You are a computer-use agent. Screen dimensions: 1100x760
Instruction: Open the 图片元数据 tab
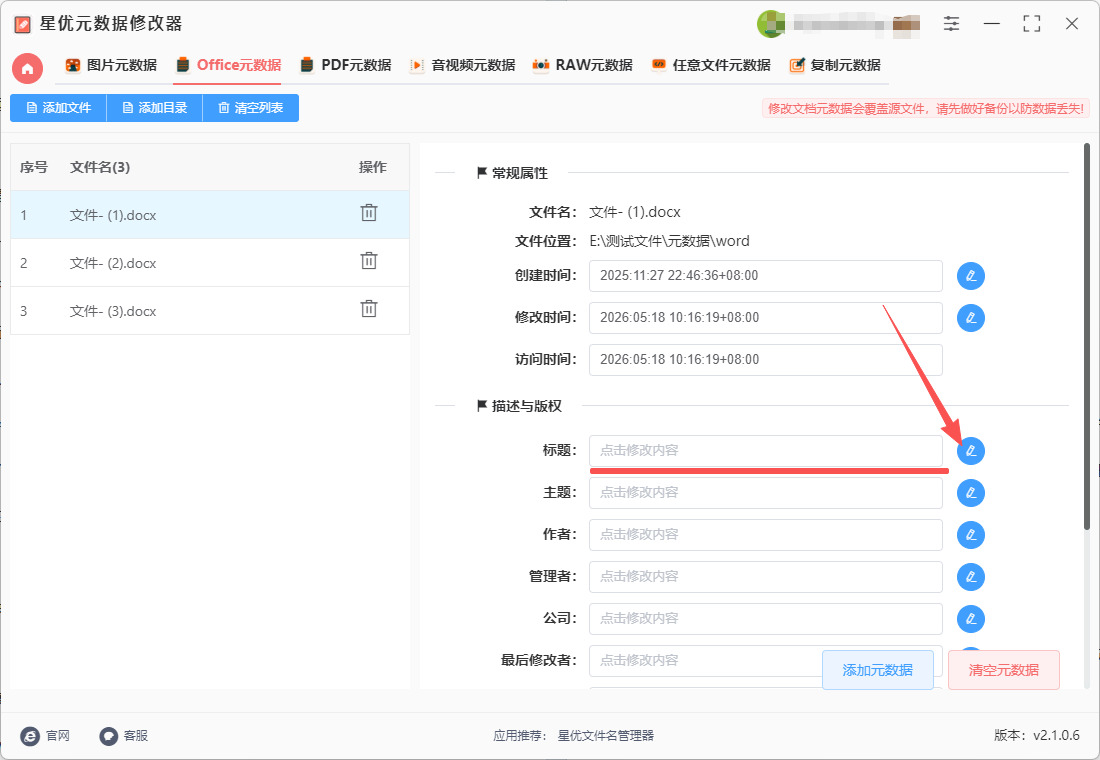click(111, 65)
